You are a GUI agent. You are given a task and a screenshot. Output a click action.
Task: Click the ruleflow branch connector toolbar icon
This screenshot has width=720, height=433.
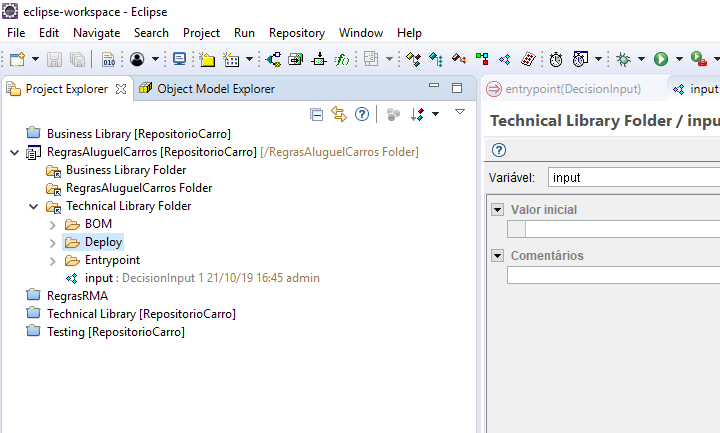tap(274, 59)
